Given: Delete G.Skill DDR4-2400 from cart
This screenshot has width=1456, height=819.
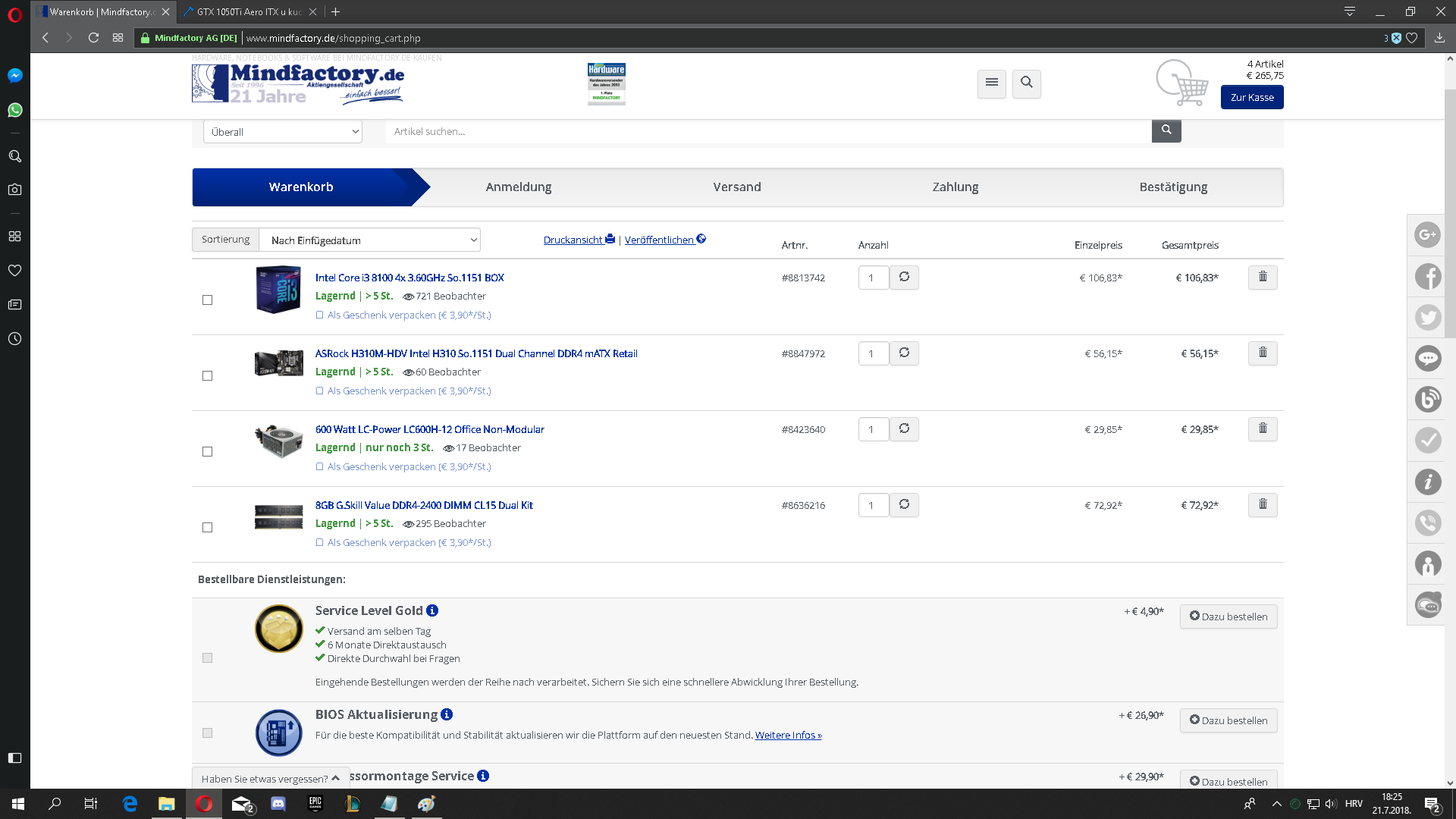Looking at the screenshot, I should [x=1263, y=505].
